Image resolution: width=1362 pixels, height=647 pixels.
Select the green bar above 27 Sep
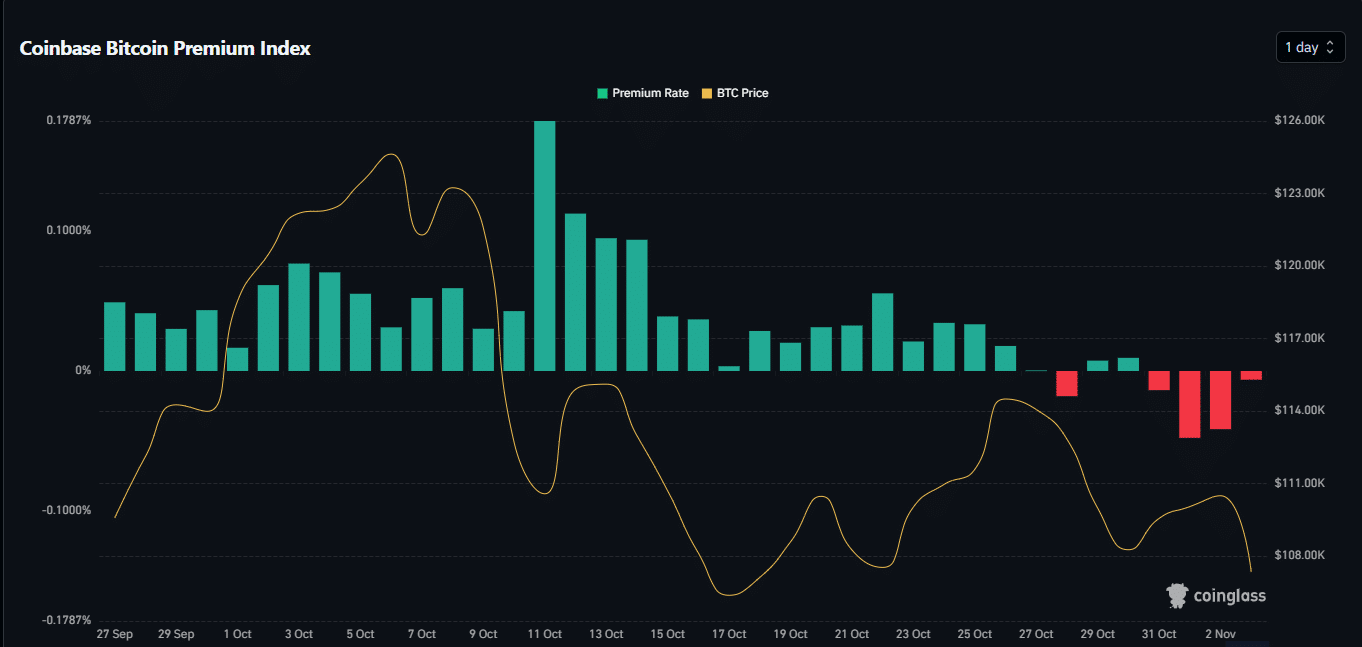coord(115,336)
